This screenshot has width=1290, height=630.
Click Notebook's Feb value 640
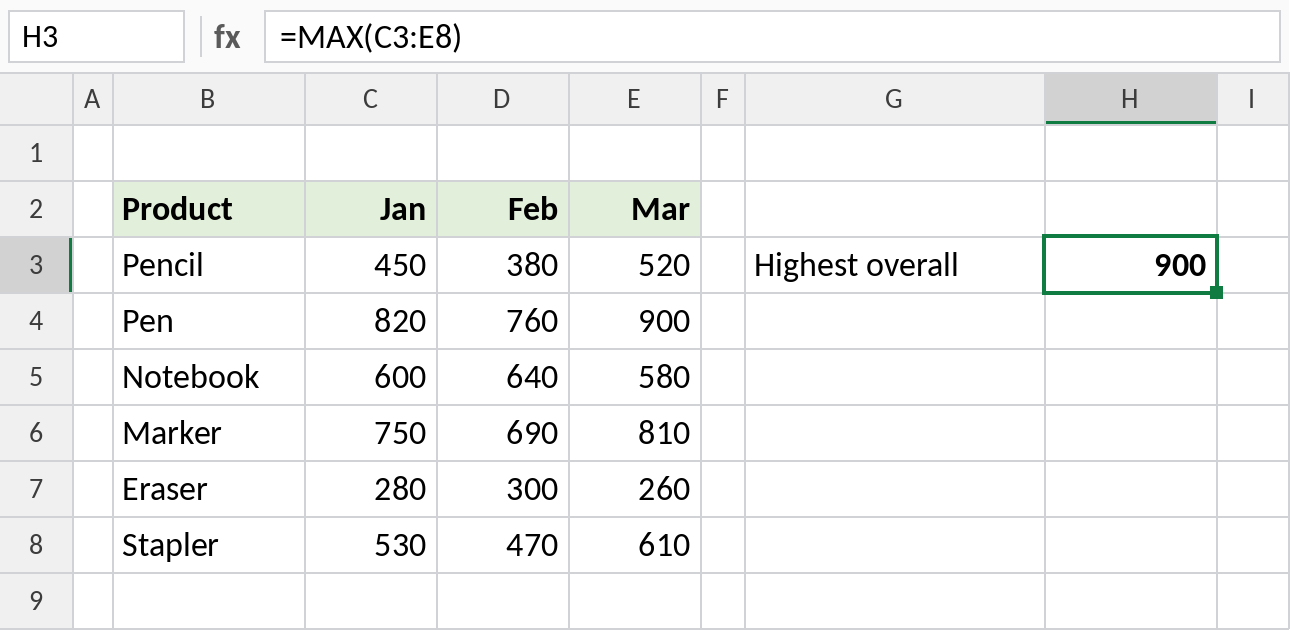503,377
